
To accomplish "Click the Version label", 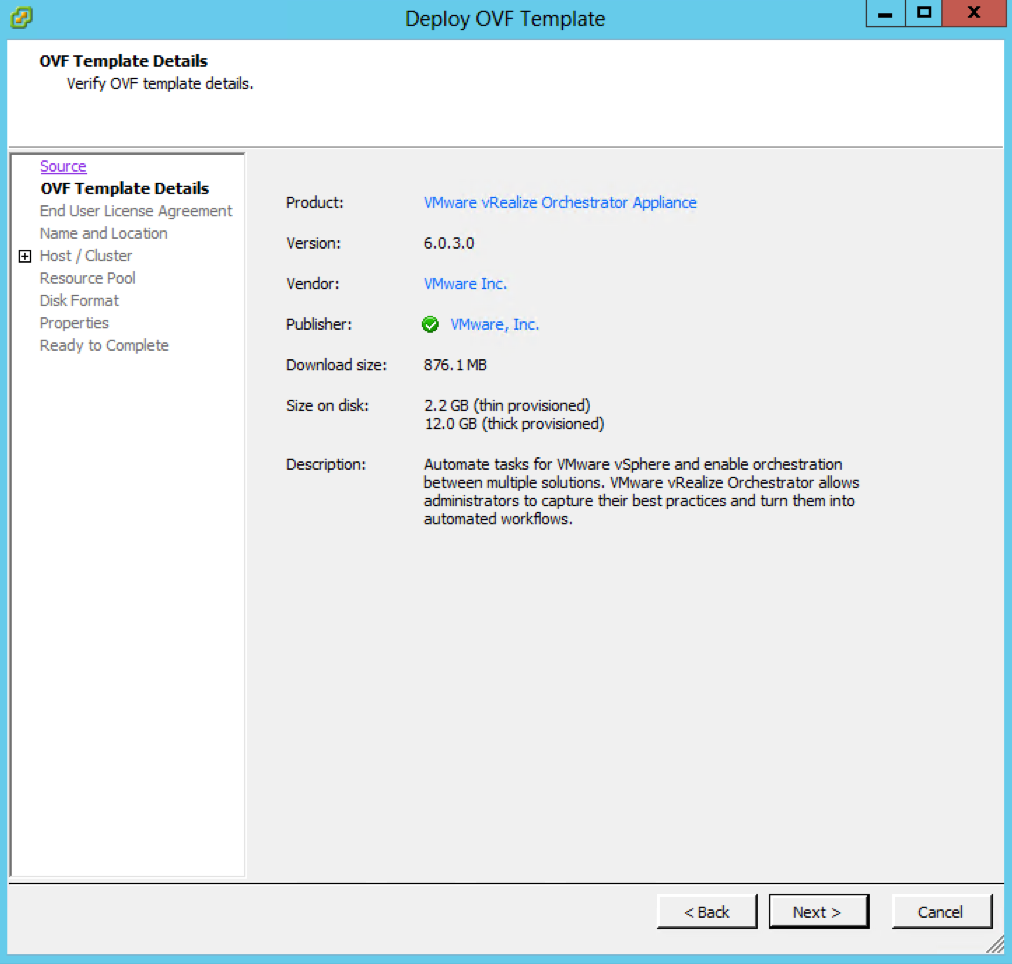I will 314,243.
